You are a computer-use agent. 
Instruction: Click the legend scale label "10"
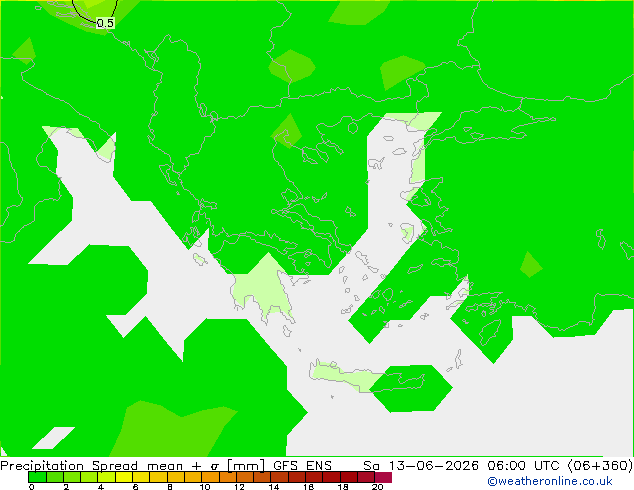tap(205, 487)
